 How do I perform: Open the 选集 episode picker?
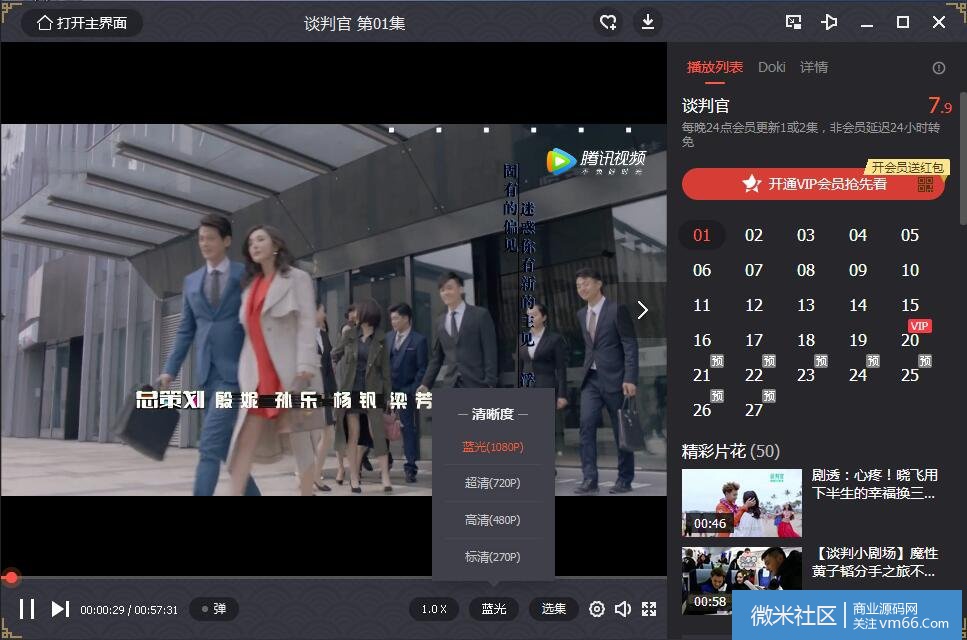tap(553, 609)
